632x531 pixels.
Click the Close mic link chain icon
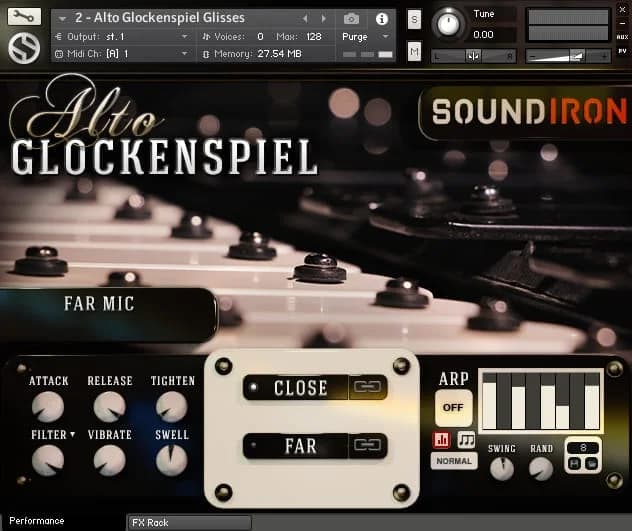367,387
